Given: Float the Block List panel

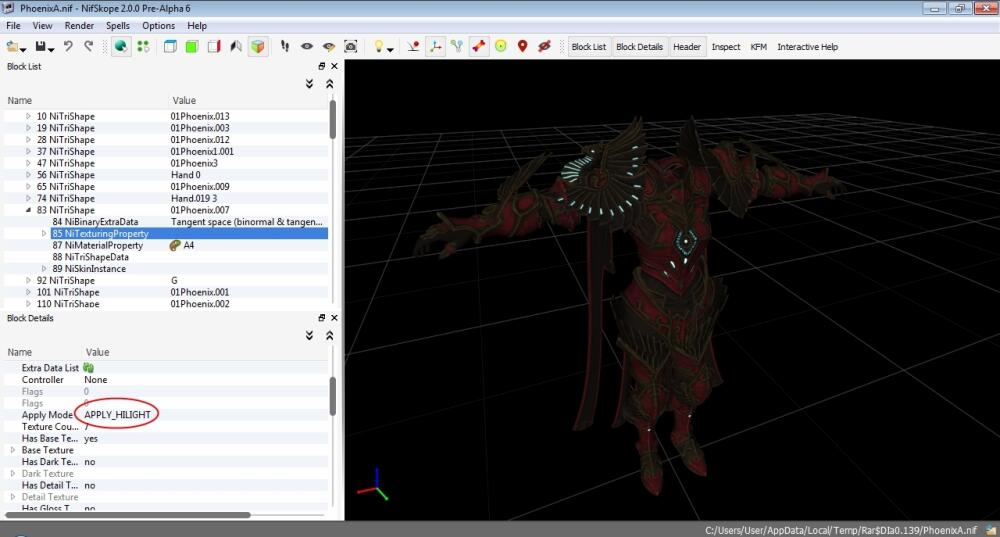Looking at the screenshot, I should (x=321, y=66).
